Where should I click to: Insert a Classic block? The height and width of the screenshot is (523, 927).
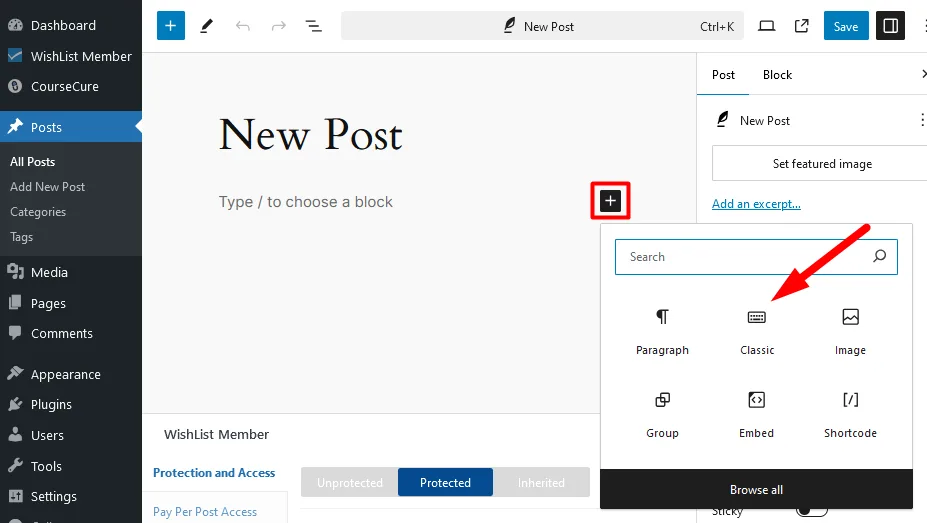pyautogui.click(x=757, y=332)
